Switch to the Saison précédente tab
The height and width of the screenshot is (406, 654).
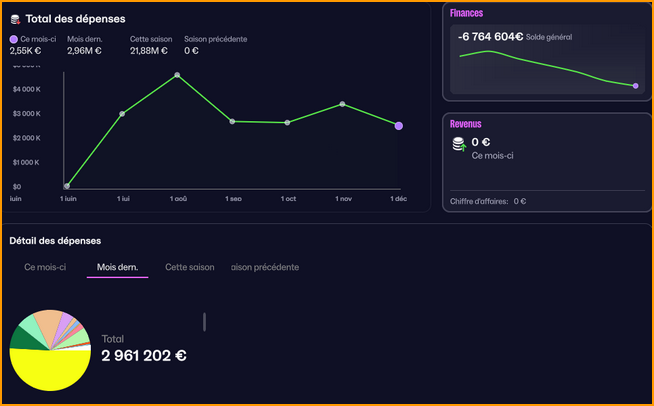(265, 267)
